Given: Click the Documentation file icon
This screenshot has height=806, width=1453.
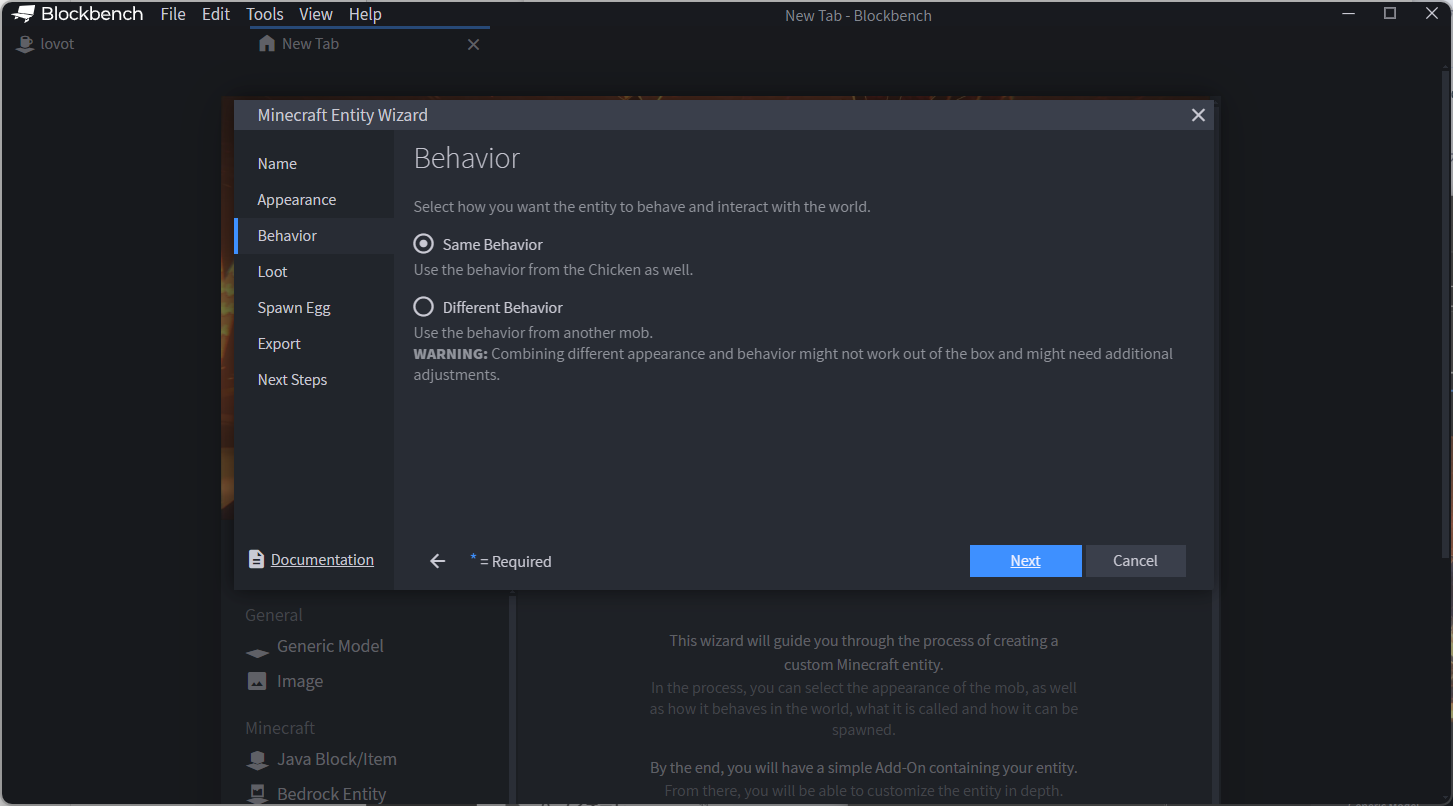Looking at the screenshot, I should click(x=256, y=560).
